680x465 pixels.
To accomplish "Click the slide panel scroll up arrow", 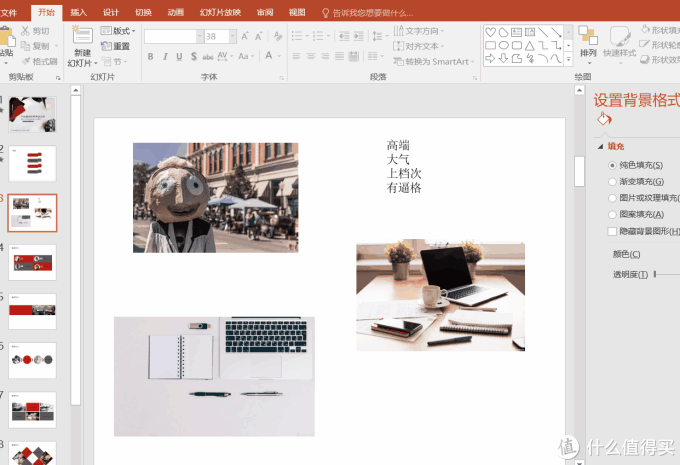I will tap(75, 90).
